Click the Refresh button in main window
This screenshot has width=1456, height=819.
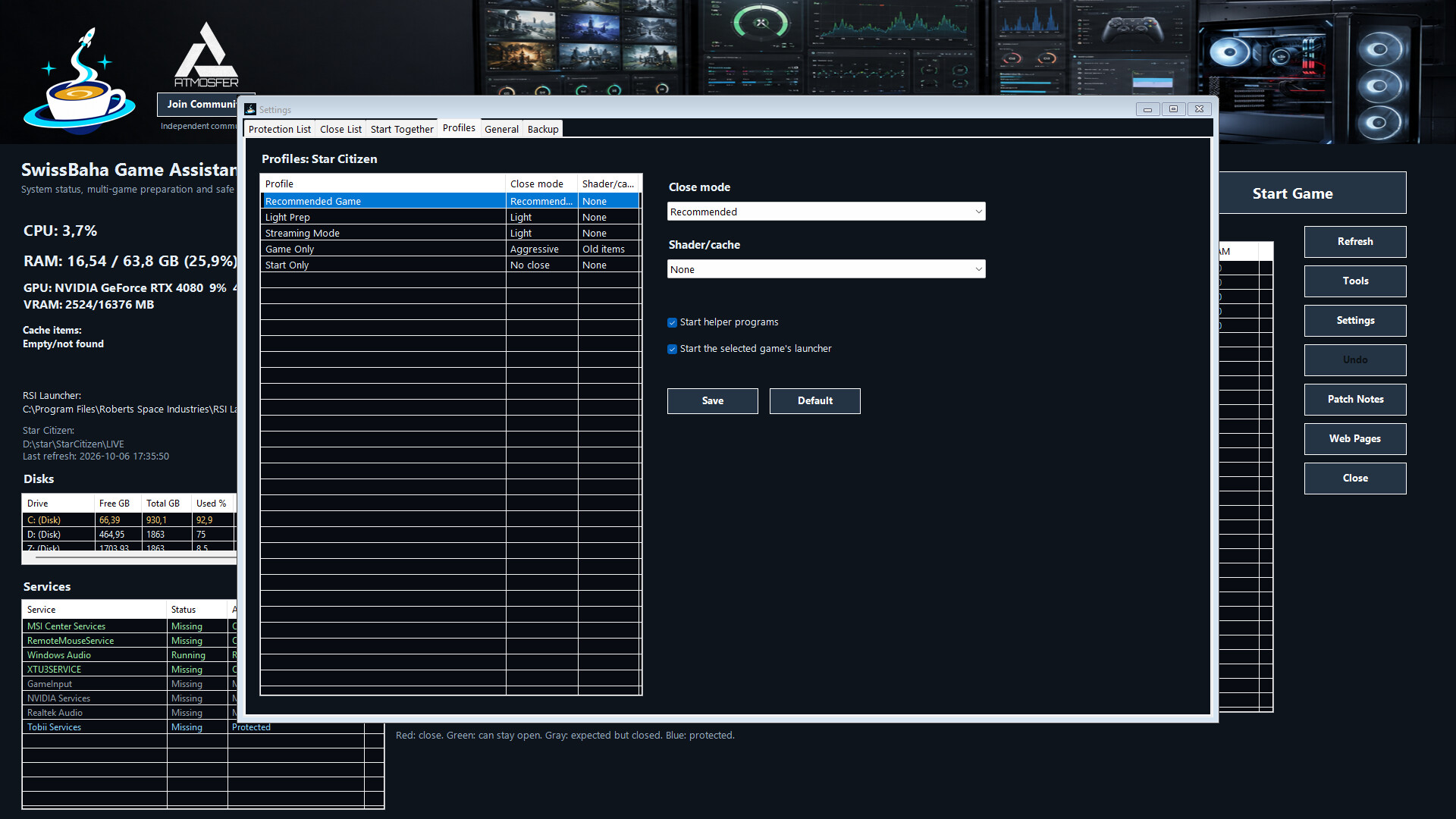click(x=1355, y=241)
